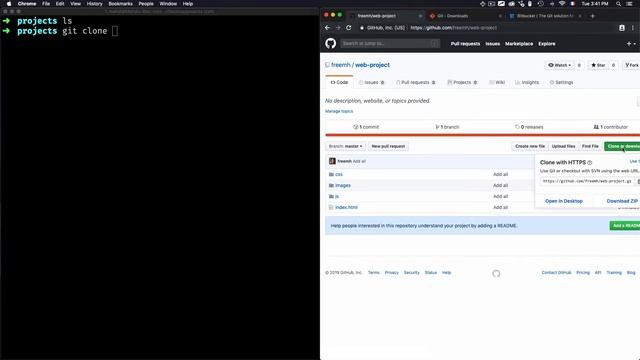Open the Wiki tab
640x360 pixels.
497,82
